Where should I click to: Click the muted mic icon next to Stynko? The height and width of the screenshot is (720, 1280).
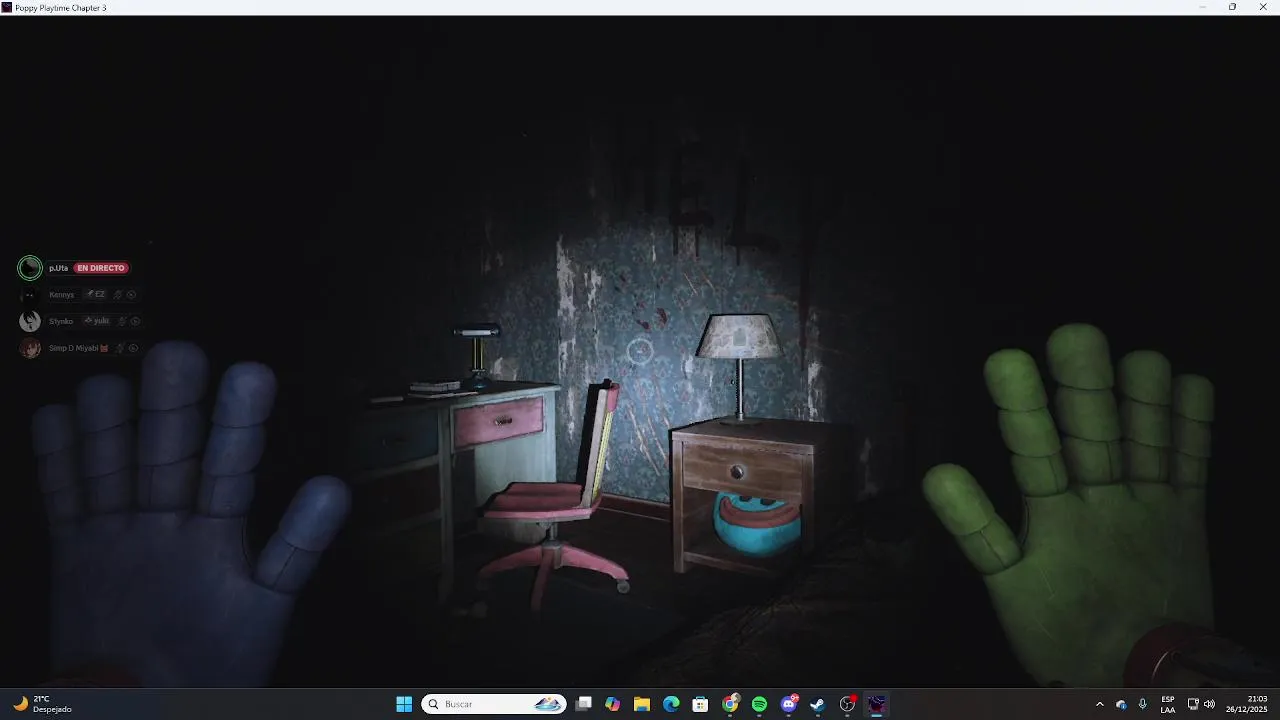121,321
